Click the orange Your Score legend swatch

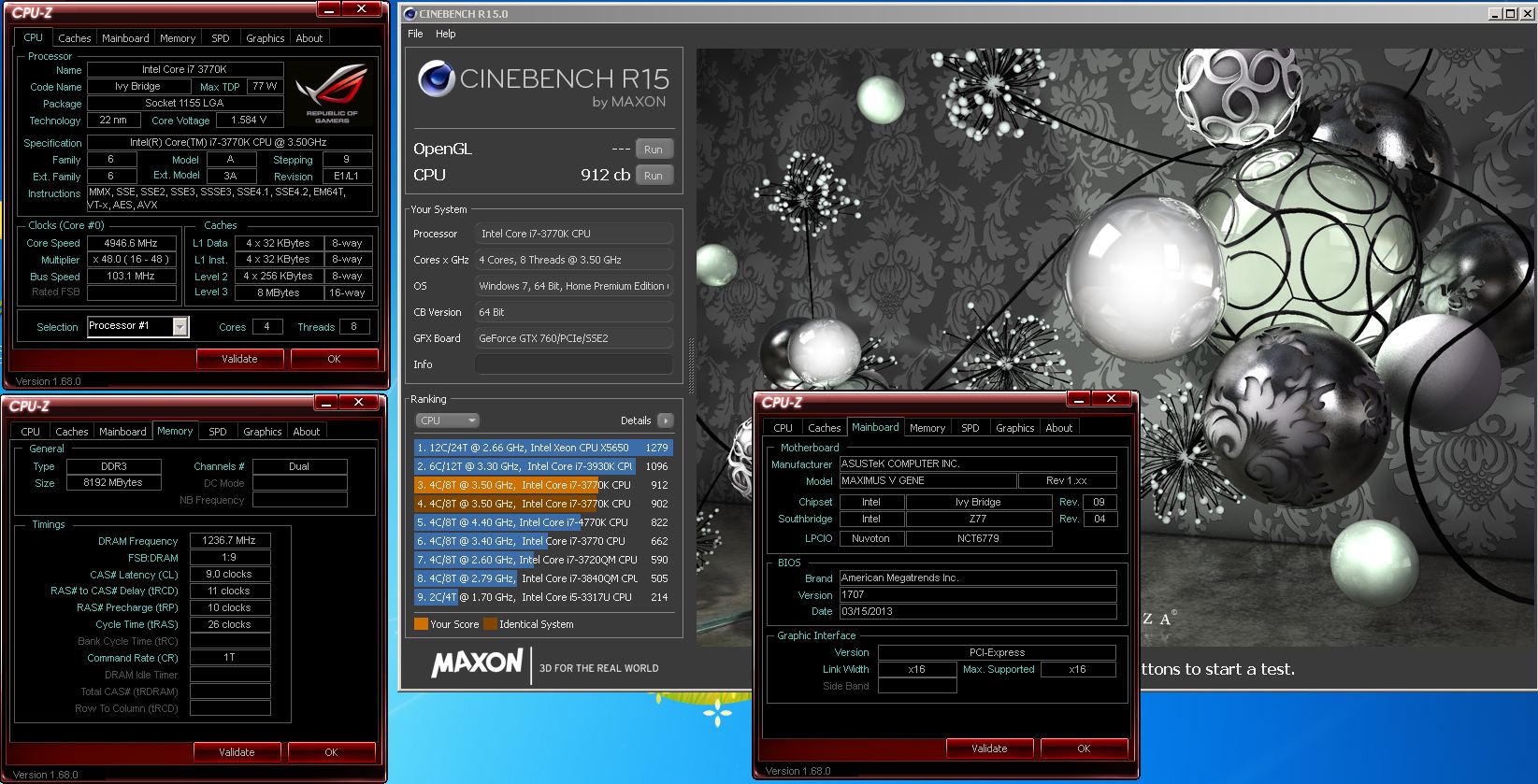[421, 624]
